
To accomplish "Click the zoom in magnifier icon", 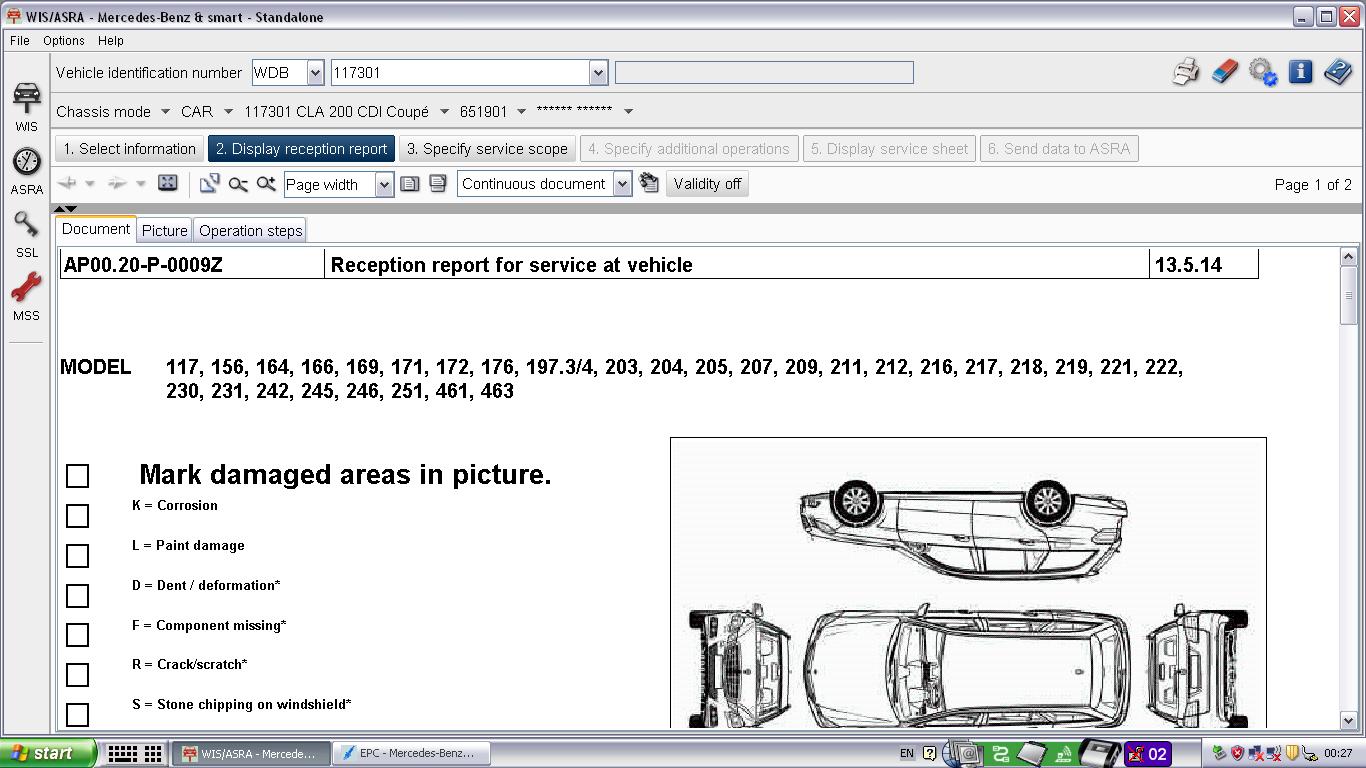I will click(266, 184).
